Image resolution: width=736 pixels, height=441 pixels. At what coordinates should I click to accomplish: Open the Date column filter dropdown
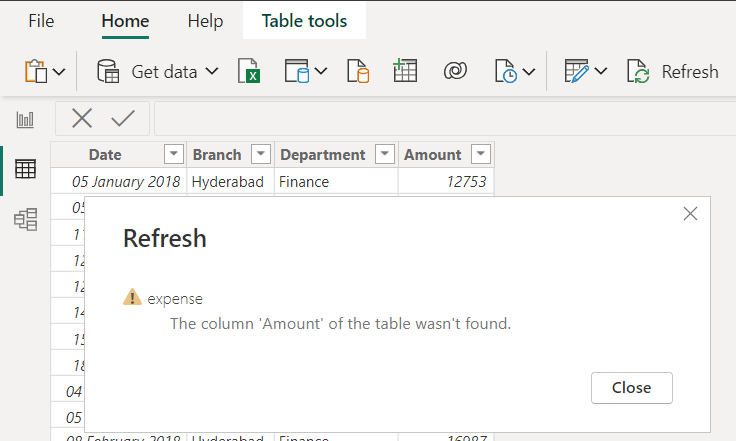point(174,154)
